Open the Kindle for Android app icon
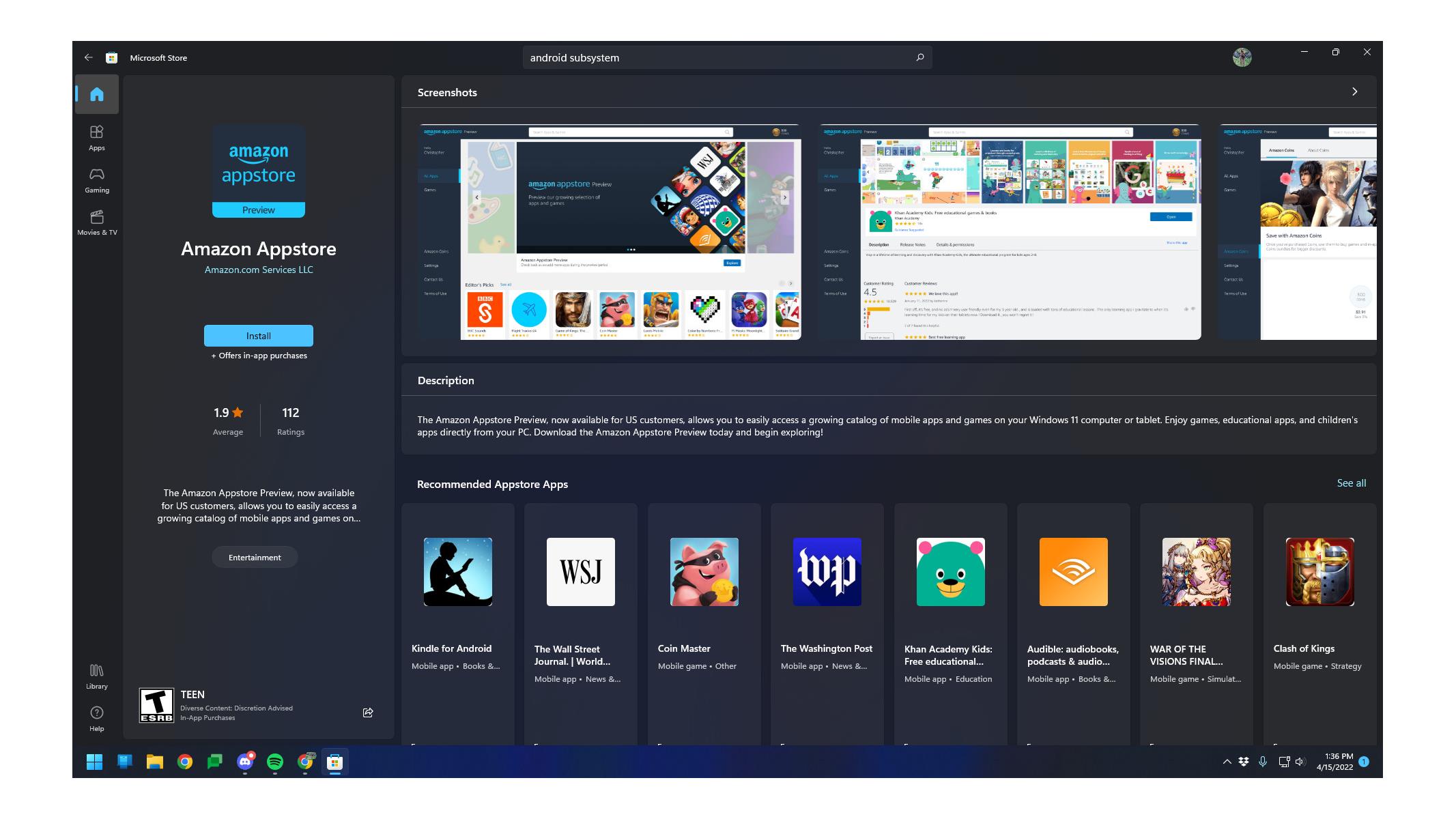This screenshot has width=1456, height=819. point(458,572)
